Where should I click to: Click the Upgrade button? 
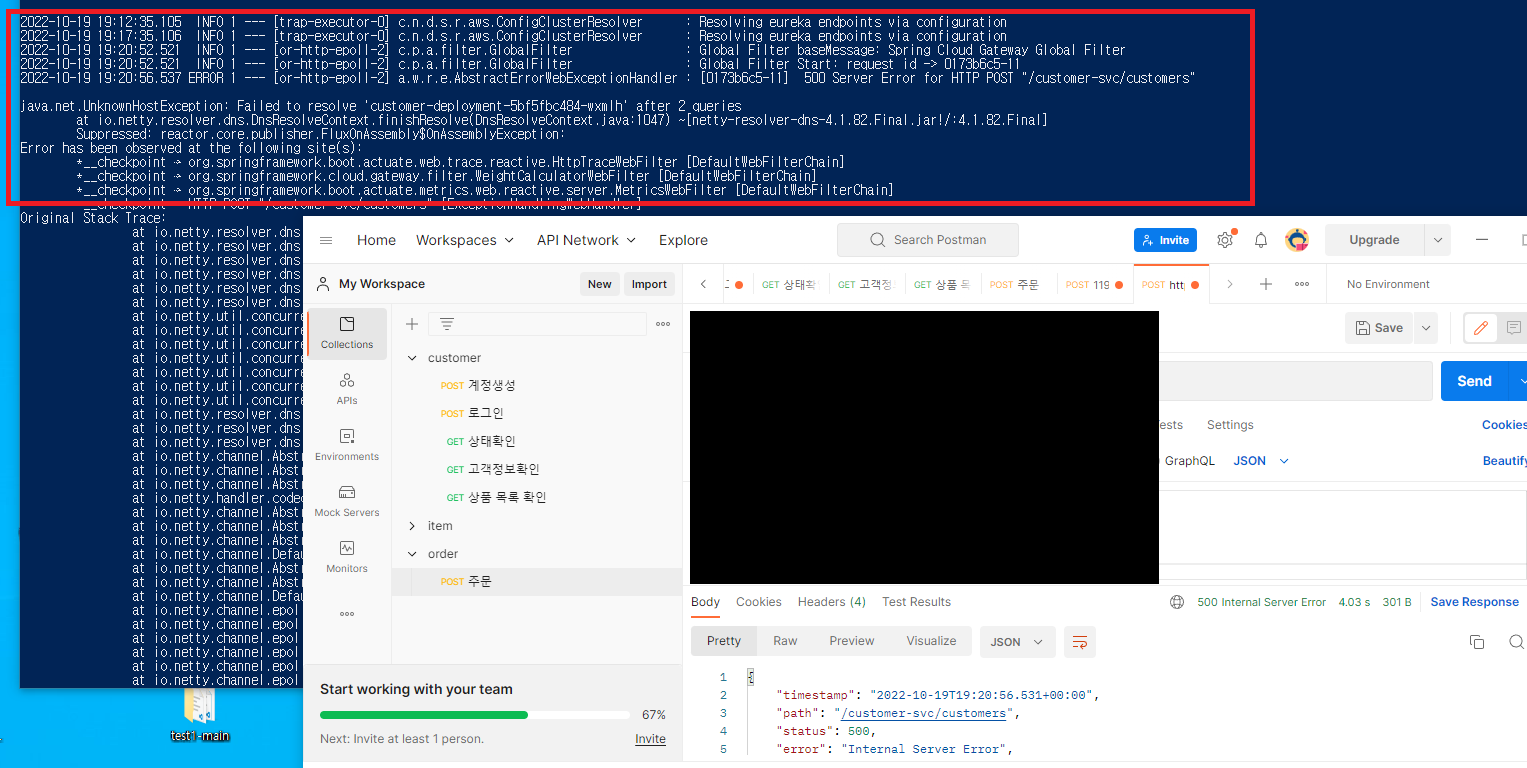click(1374, 240)
